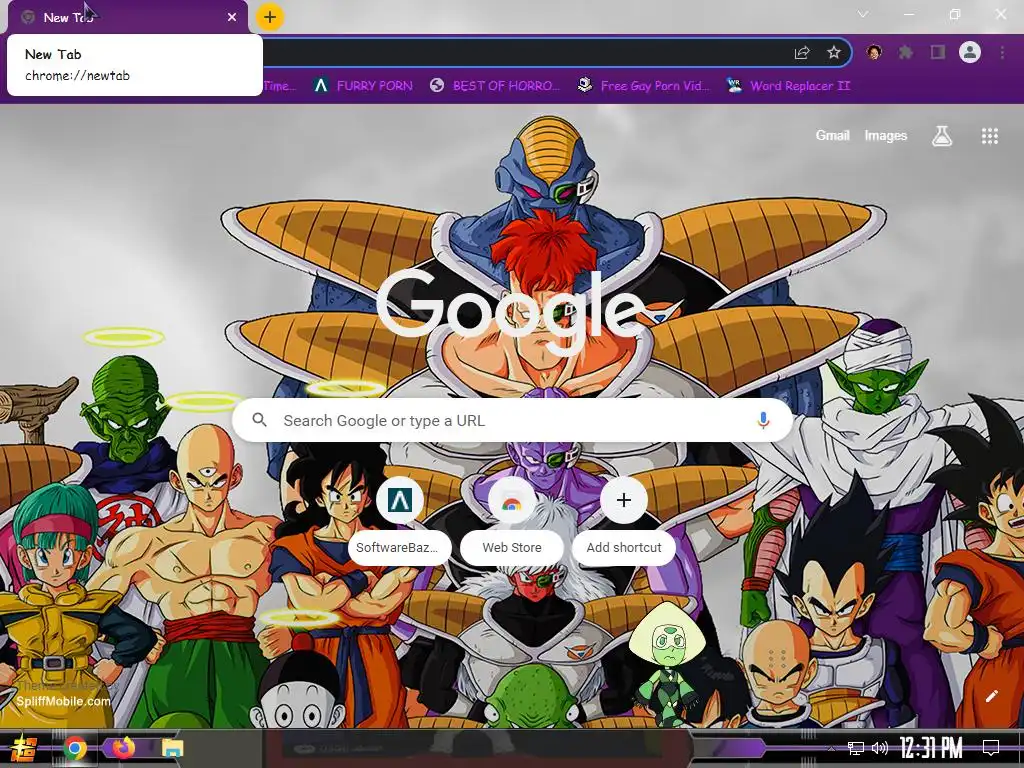Open the 12:31 PM clock
The width and height of the screenshot is (1024, 768).
931,748
